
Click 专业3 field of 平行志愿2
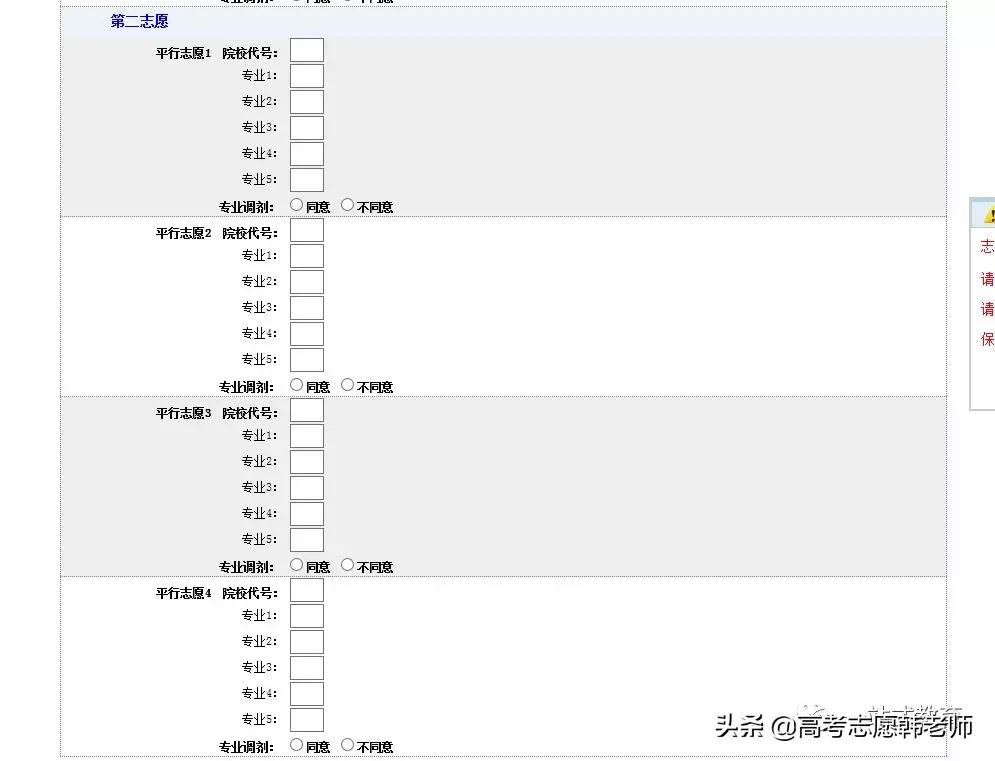coord(306,307)
